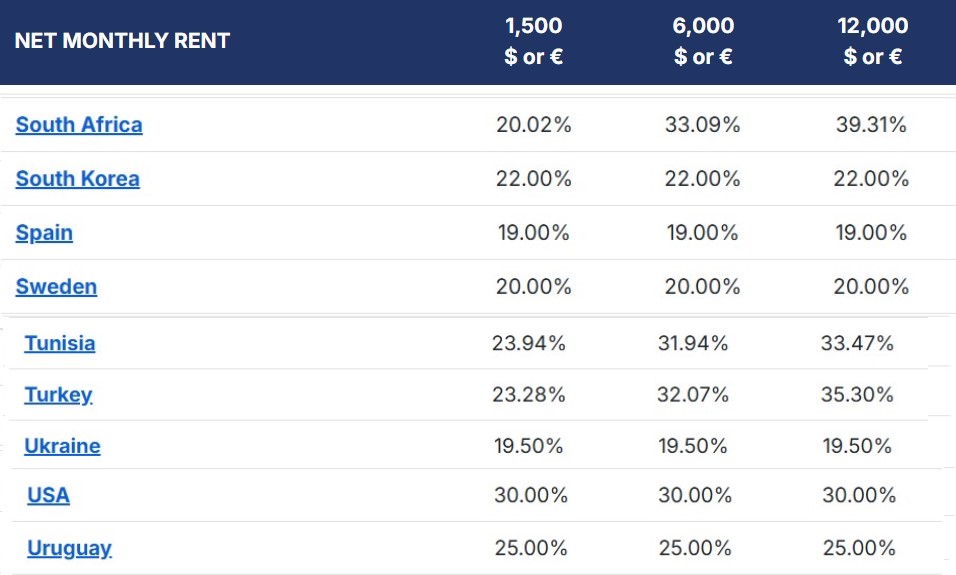Select the 1,500 $ or € column header
This screenshot has height=575, width=956.
(533, 41)
